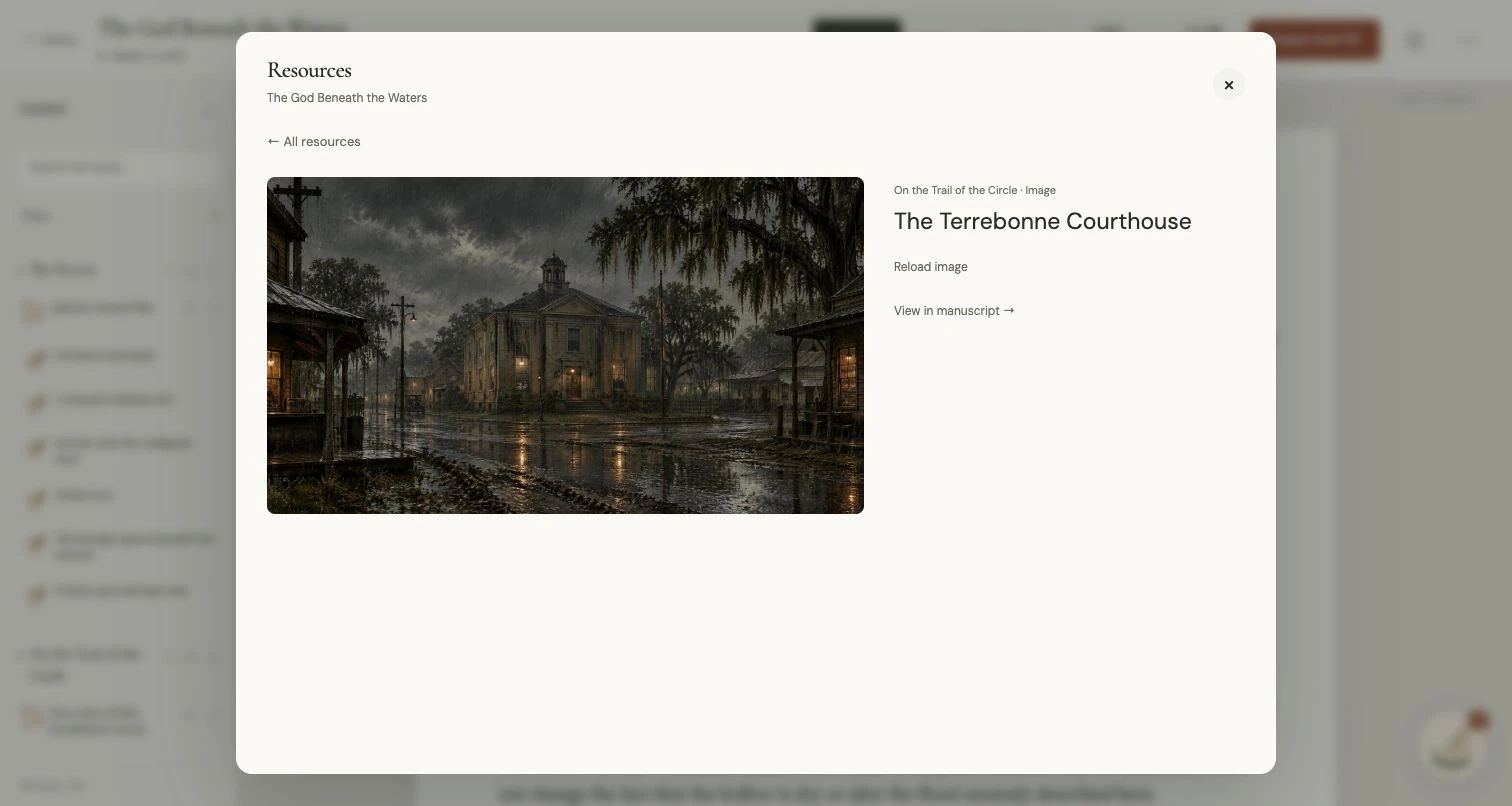
Task: Click the Terrebonne Courthouse image preview
Action: click(565, 345)
